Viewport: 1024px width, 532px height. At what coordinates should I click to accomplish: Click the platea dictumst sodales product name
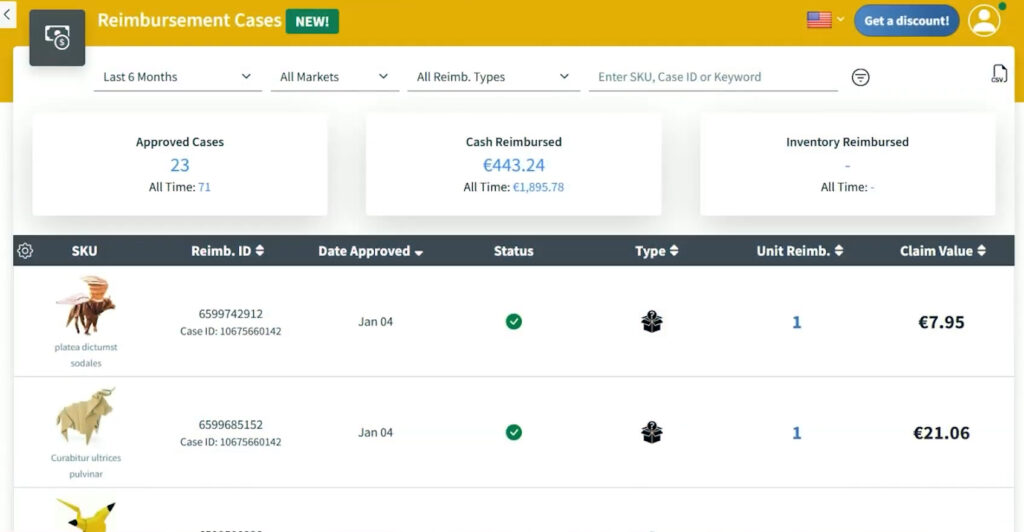86,355
